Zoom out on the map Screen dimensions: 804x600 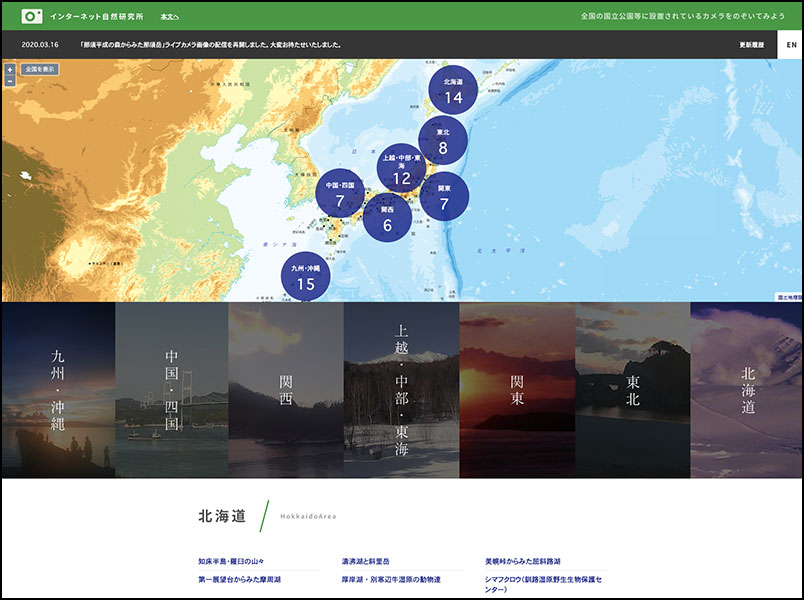pyautogui.click(x=10, y=81)
